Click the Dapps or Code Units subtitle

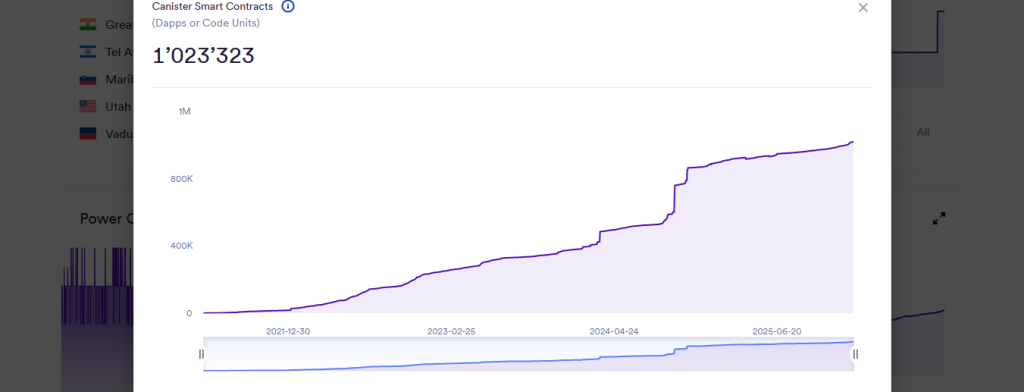[206, 23]
